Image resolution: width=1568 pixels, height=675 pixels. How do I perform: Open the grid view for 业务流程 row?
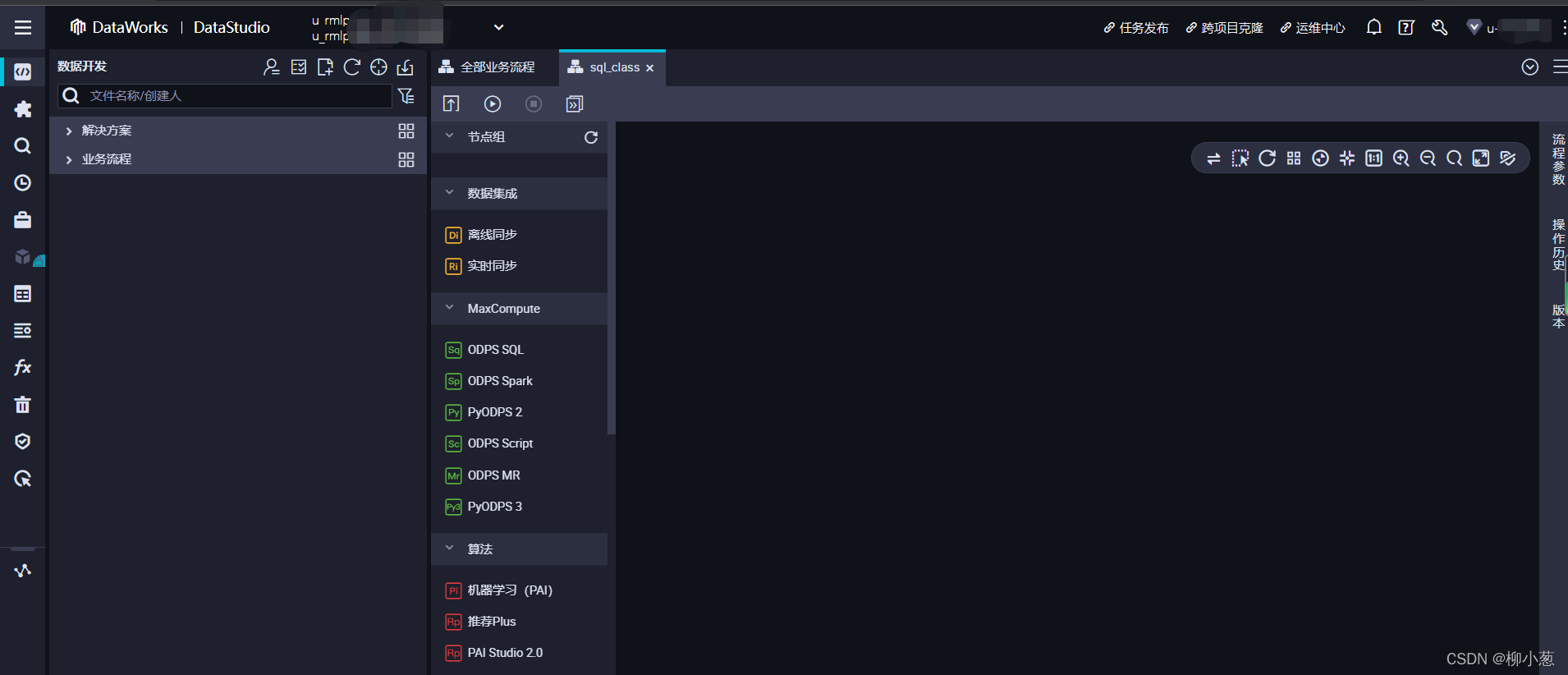406,159
